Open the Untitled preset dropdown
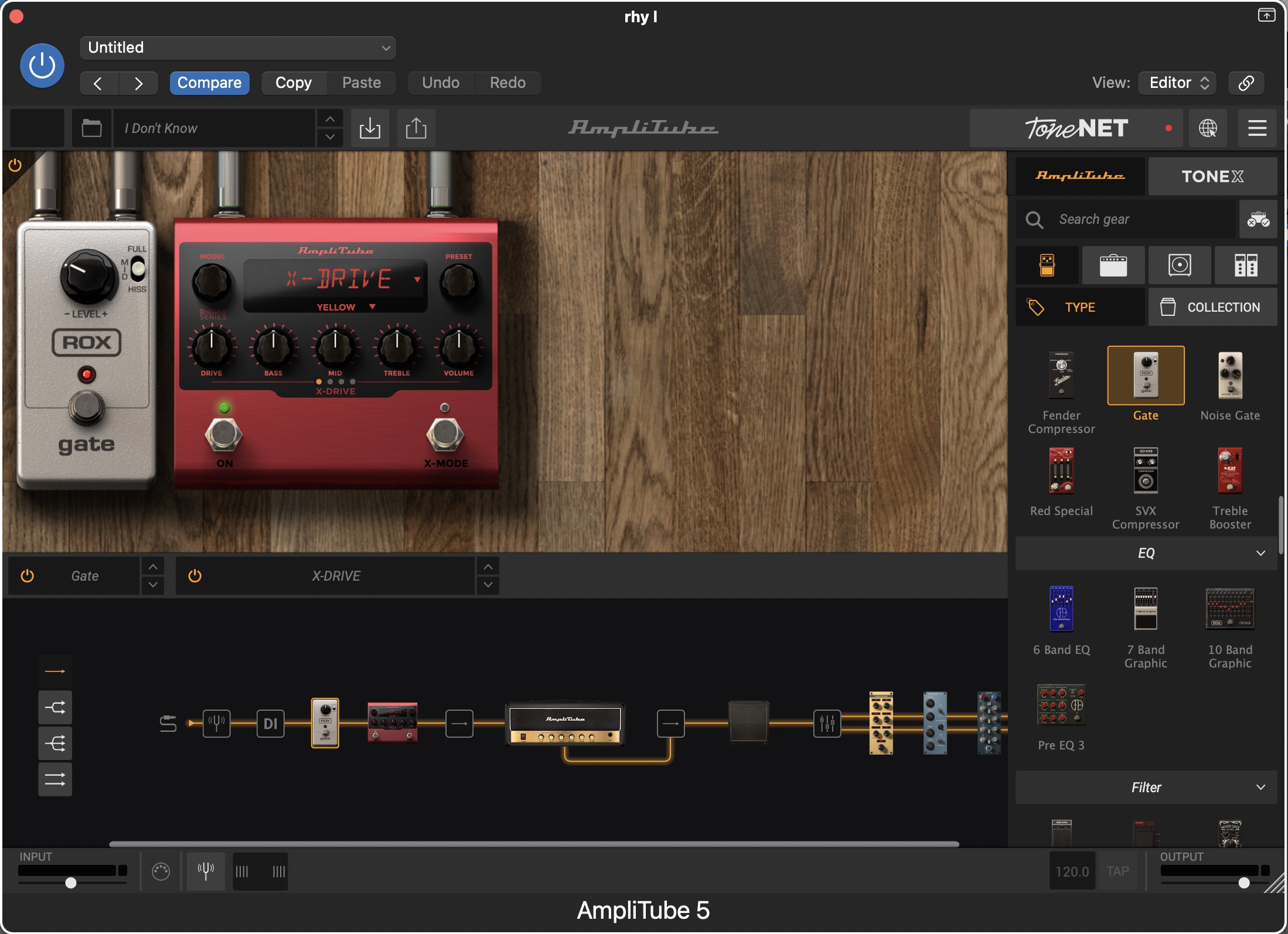Image resolution: width=1288 pixels, height=934 pixels. pos(237,47)
